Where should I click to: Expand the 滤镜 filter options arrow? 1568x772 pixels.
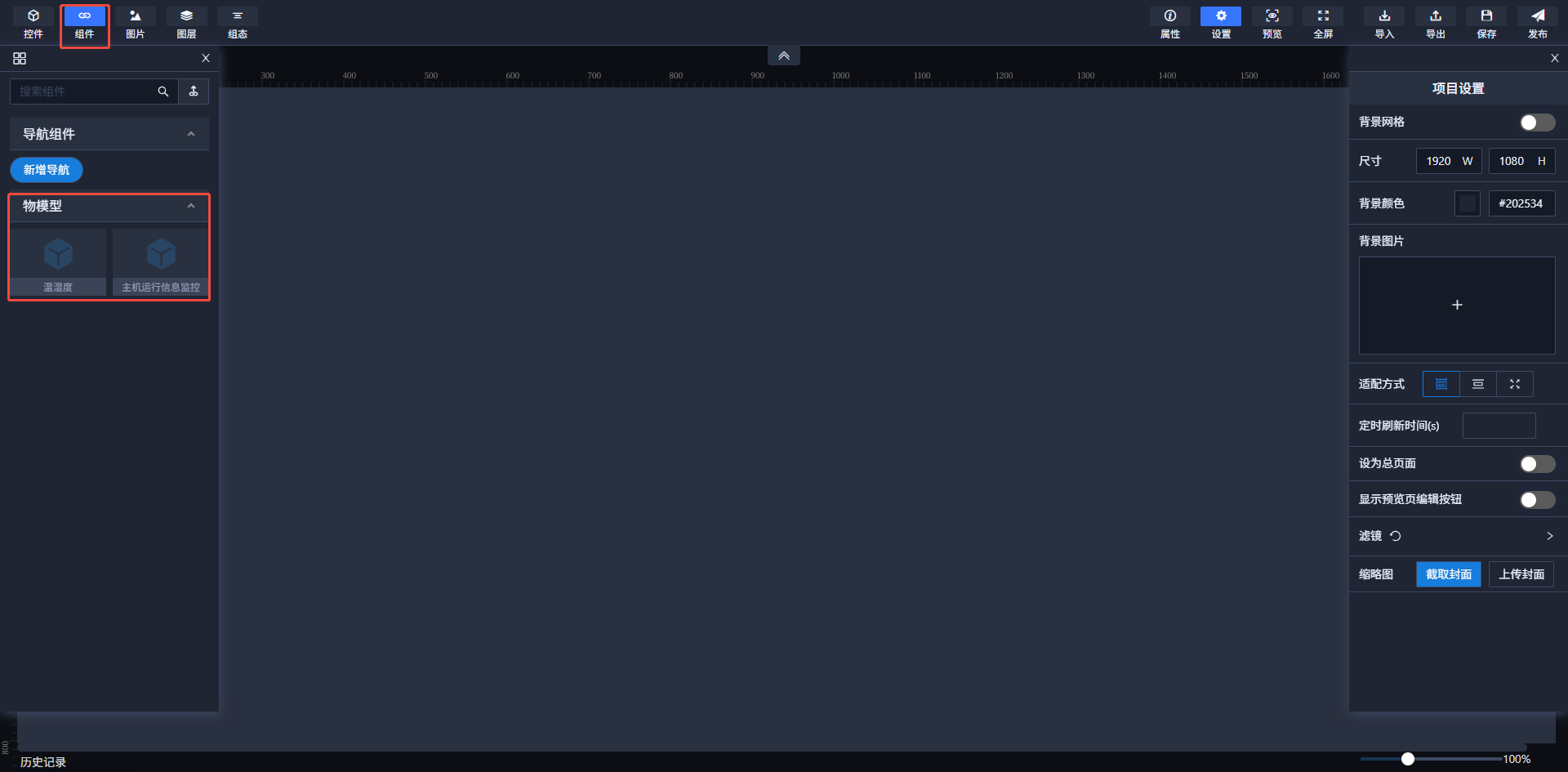point(1550,536)
